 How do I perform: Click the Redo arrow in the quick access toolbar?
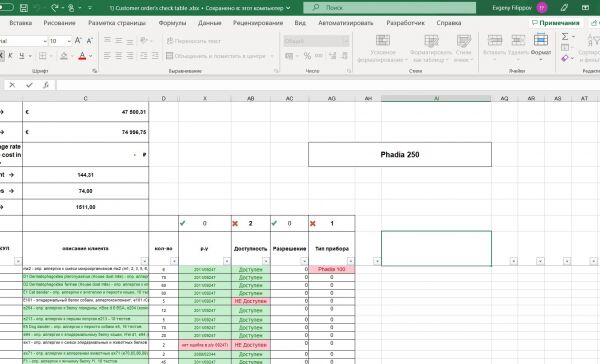pyautogui.click(x=54, y=8)
